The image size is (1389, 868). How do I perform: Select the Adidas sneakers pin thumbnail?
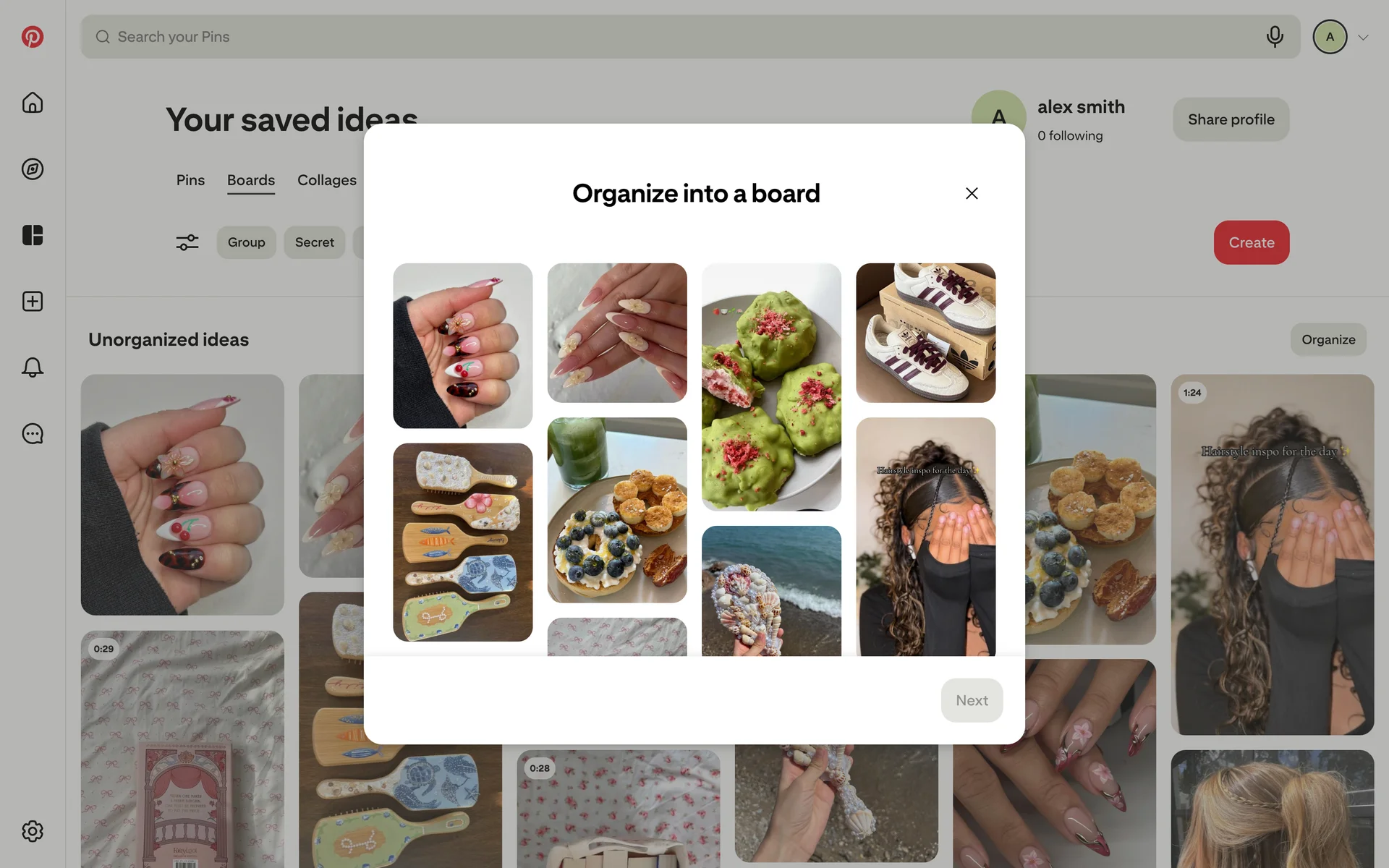coord(925,333)
